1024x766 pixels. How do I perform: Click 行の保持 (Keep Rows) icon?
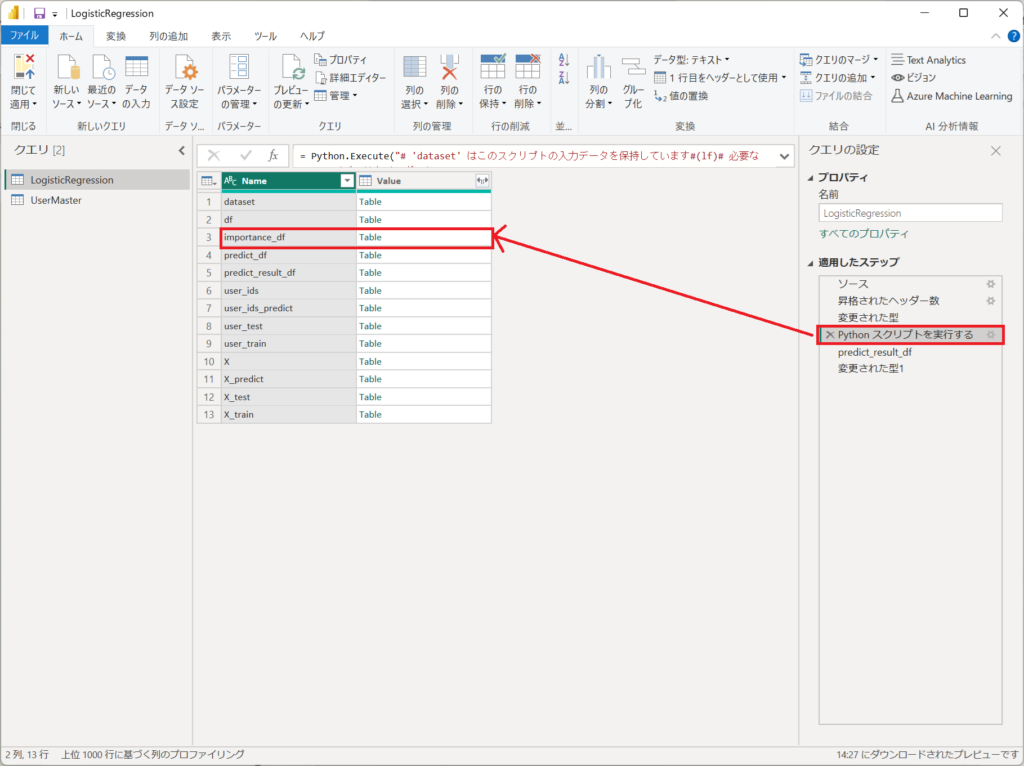pyautogui.click(x=492, y=67)
